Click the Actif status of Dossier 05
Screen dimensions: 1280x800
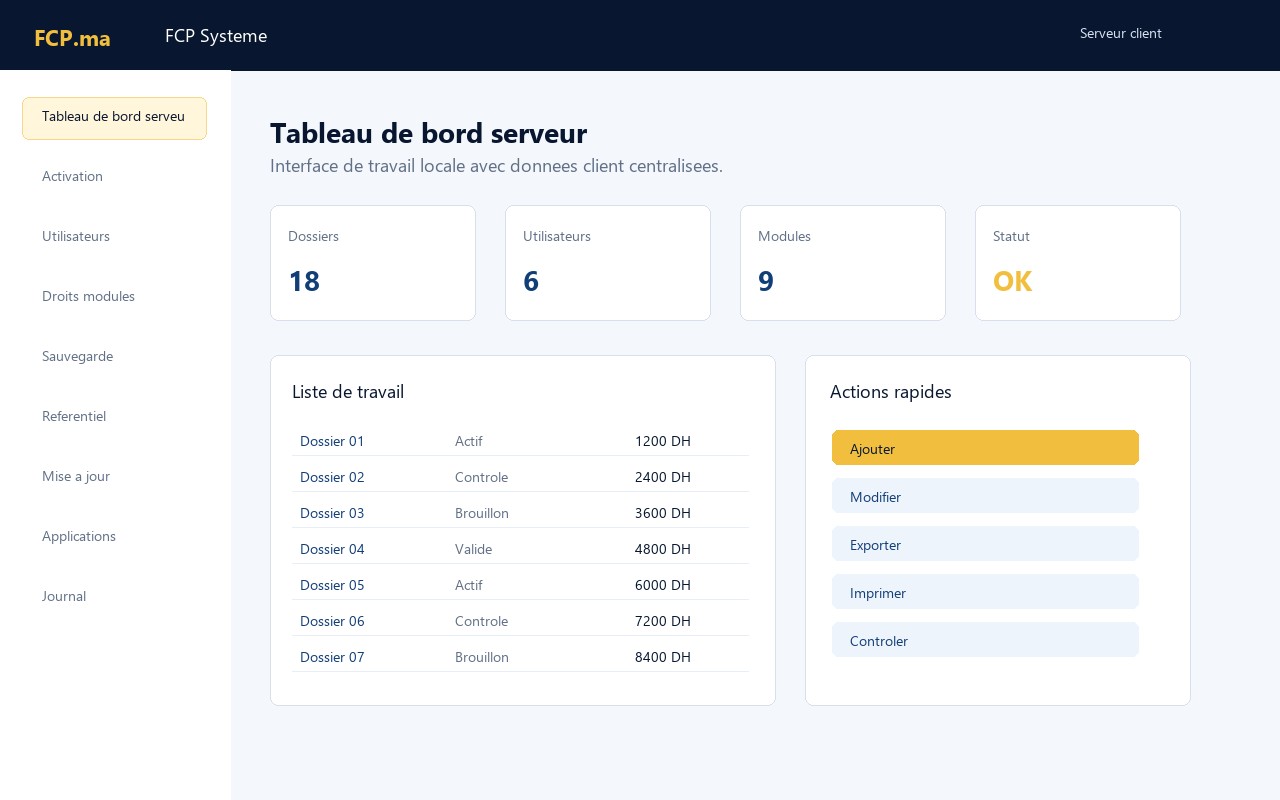[x=469, y=585]
